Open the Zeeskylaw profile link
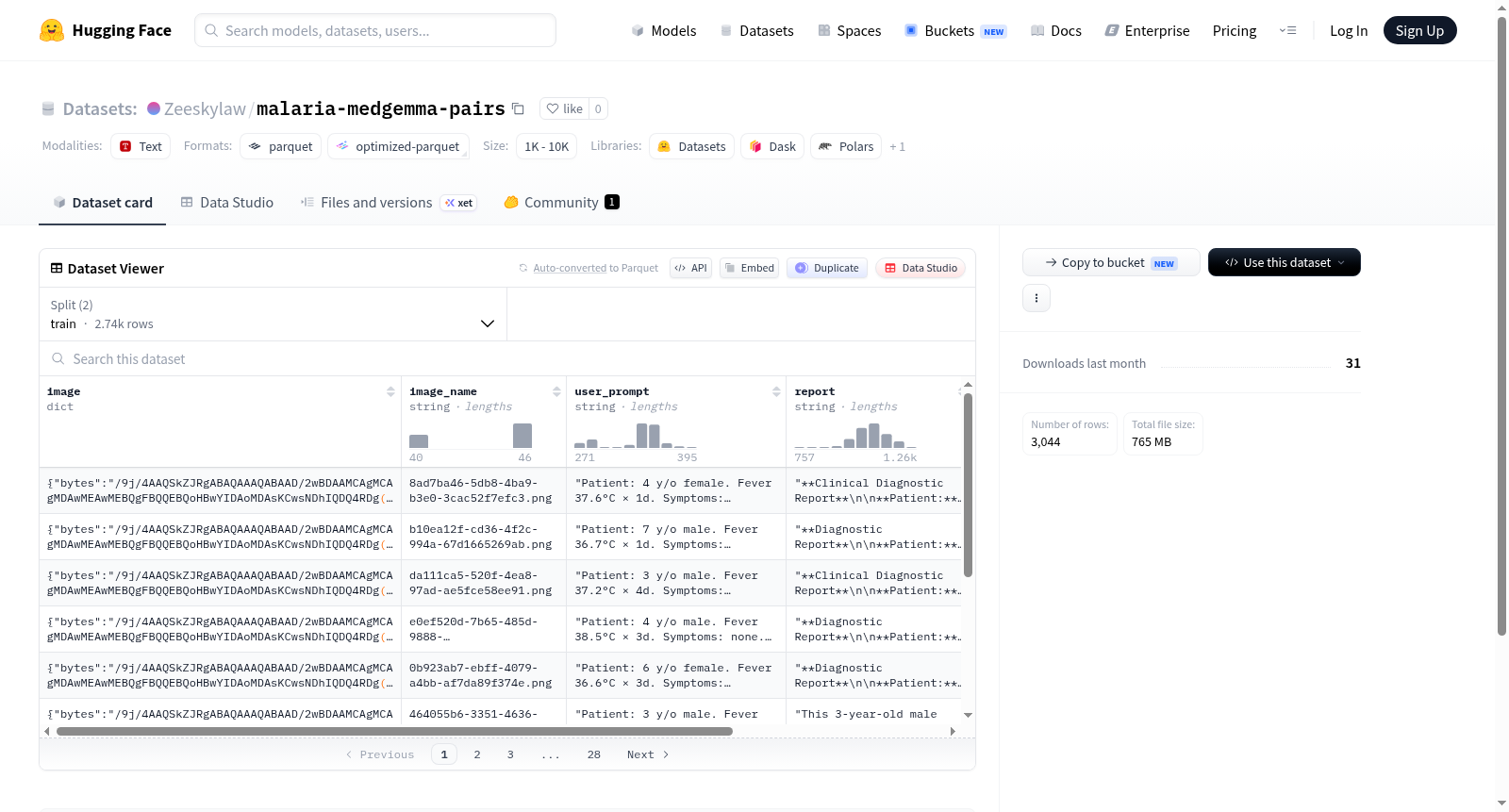The image size is (1509, 812). coord(205,108)
